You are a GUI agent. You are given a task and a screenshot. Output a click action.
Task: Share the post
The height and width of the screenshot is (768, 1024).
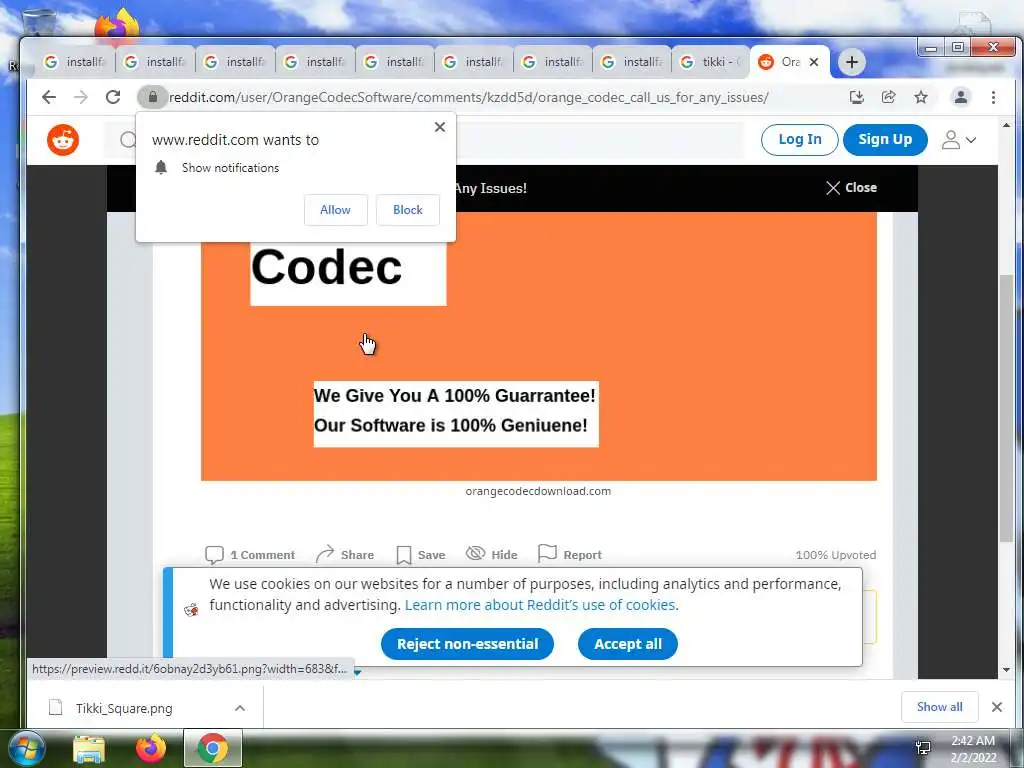tap(345, 554)
